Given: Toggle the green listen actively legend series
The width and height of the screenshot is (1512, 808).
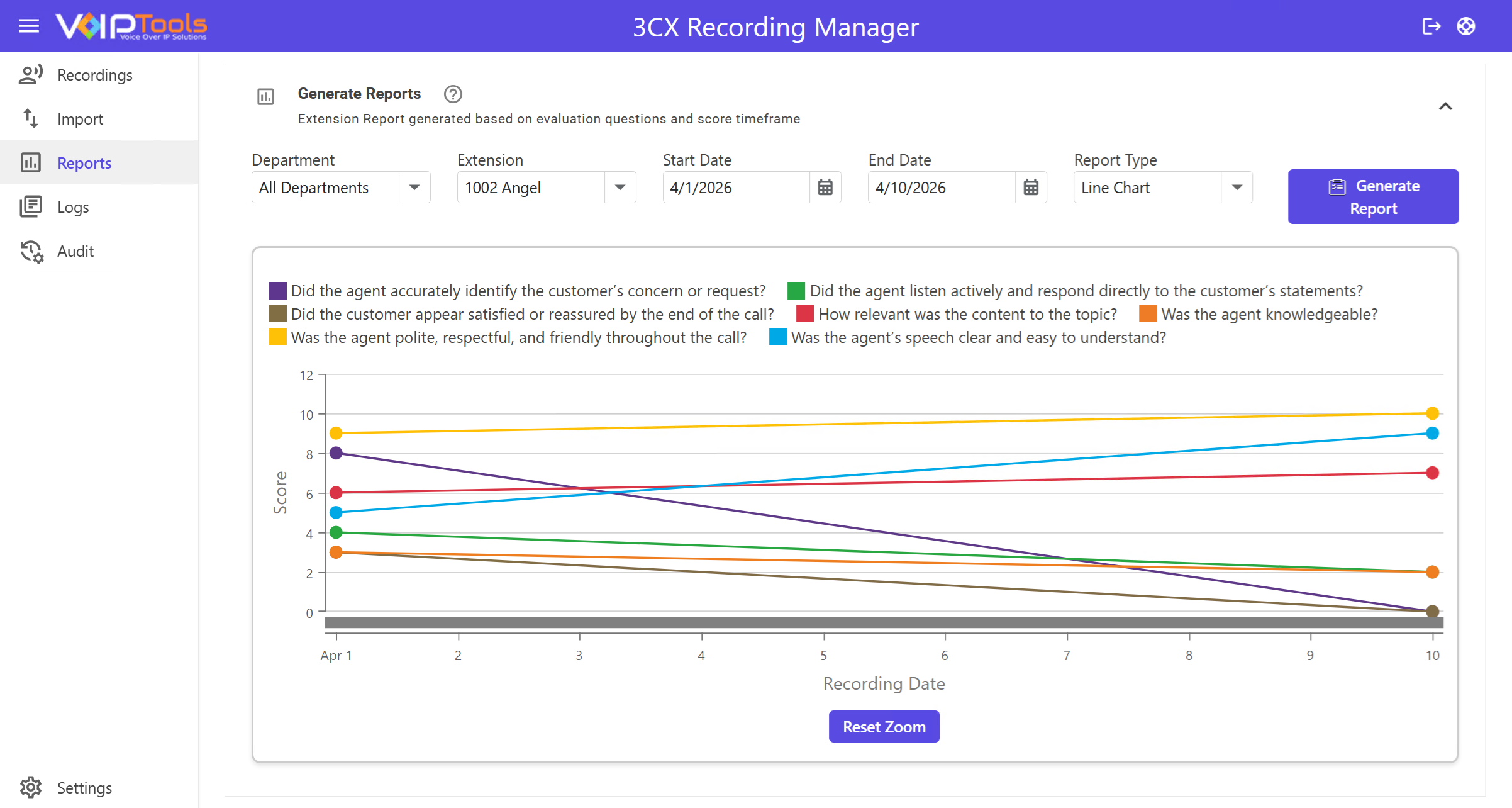Looking at the screenshot, I should [x=796, y=291].
